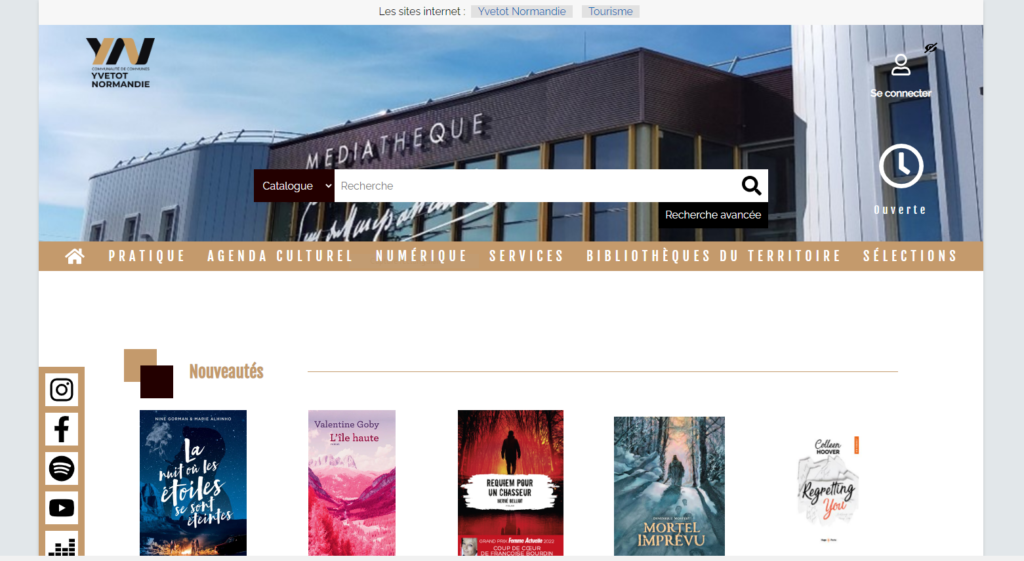The image size is (1024, 561).
Task: Open the Bibliothèques du Territoire menu
Action: click(x=714, y=256)
